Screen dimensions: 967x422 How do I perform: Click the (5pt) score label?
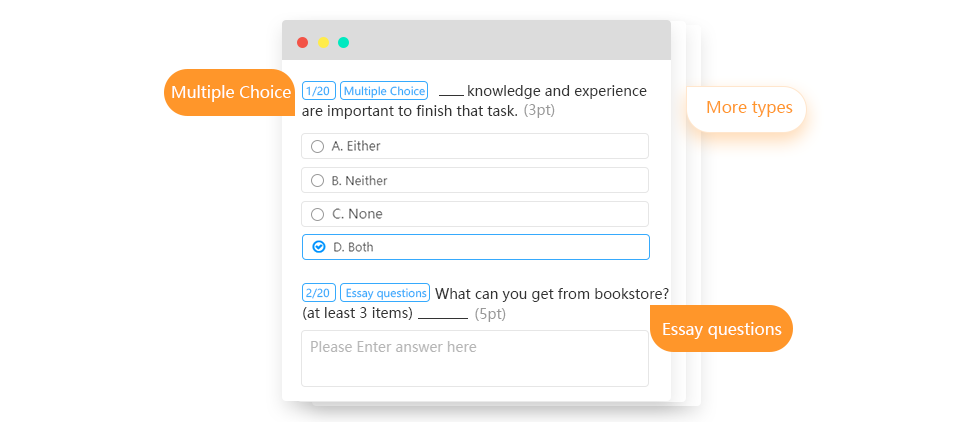[490, 314]
